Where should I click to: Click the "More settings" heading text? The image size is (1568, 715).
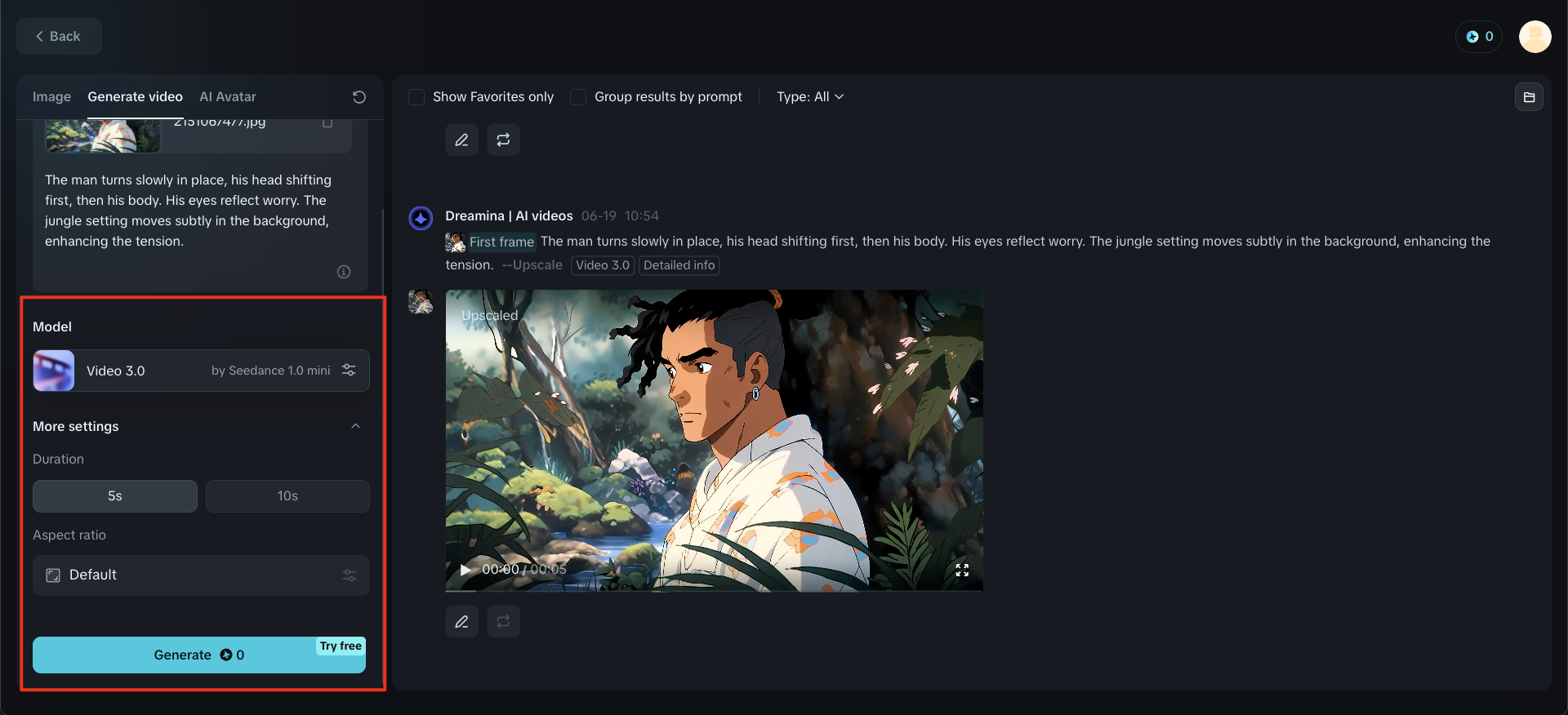point(76,426)
